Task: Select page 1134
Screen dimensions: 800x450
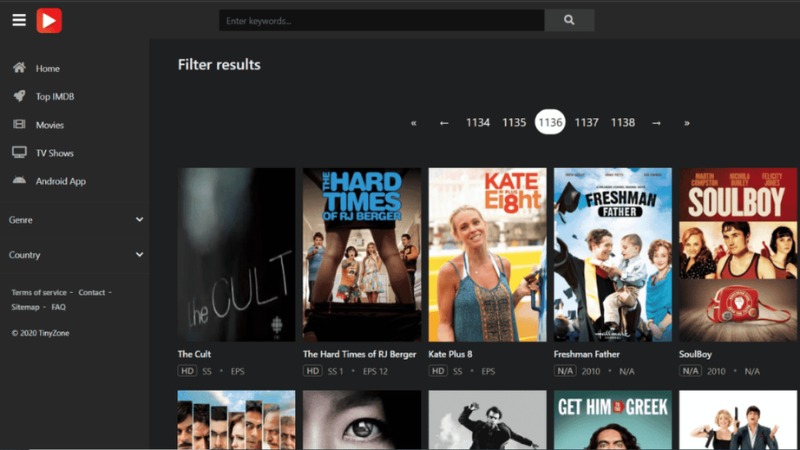Action: coord(478,123)
